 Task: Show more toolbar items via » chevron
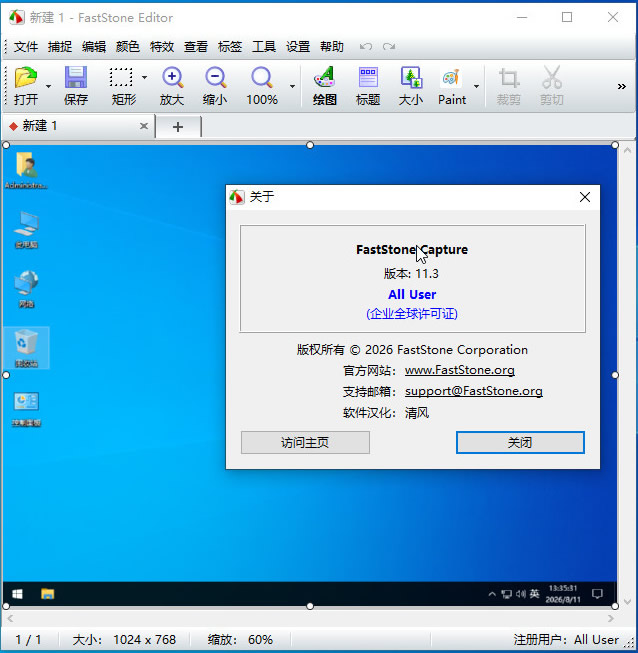click(622, 86)
